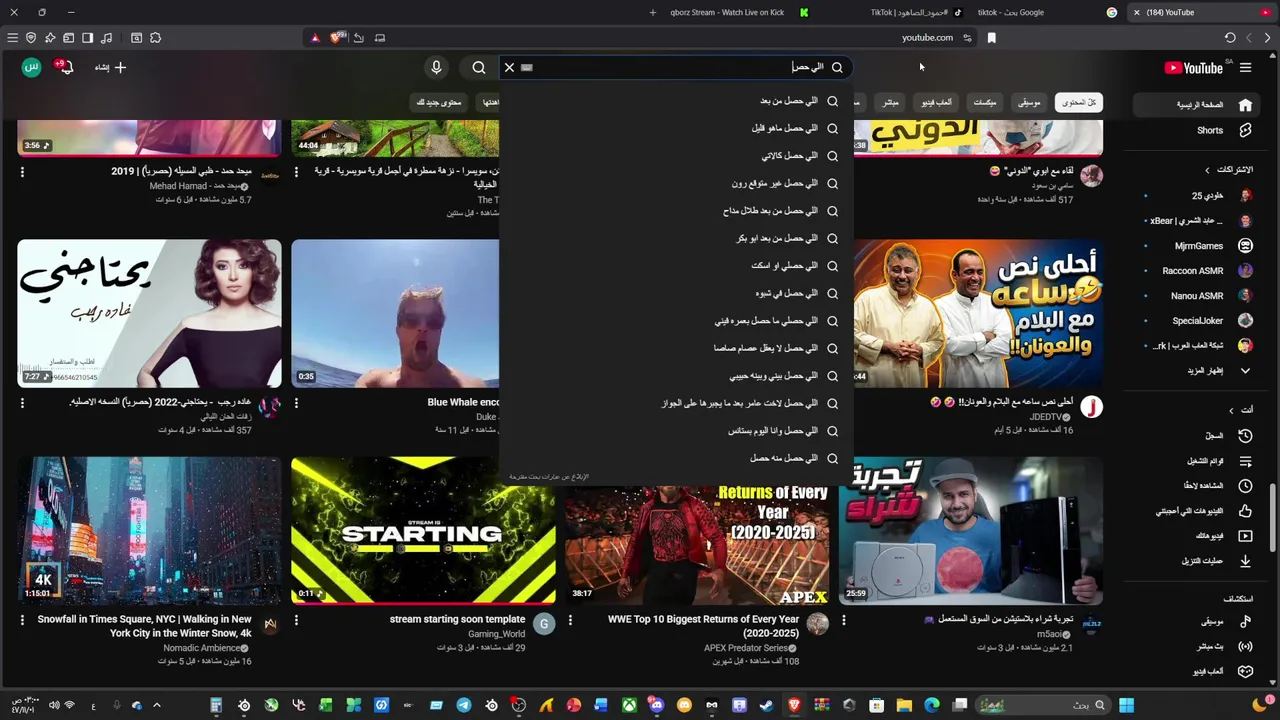
Task: Bookmark this page in the address bar
Action: point(991,38)
